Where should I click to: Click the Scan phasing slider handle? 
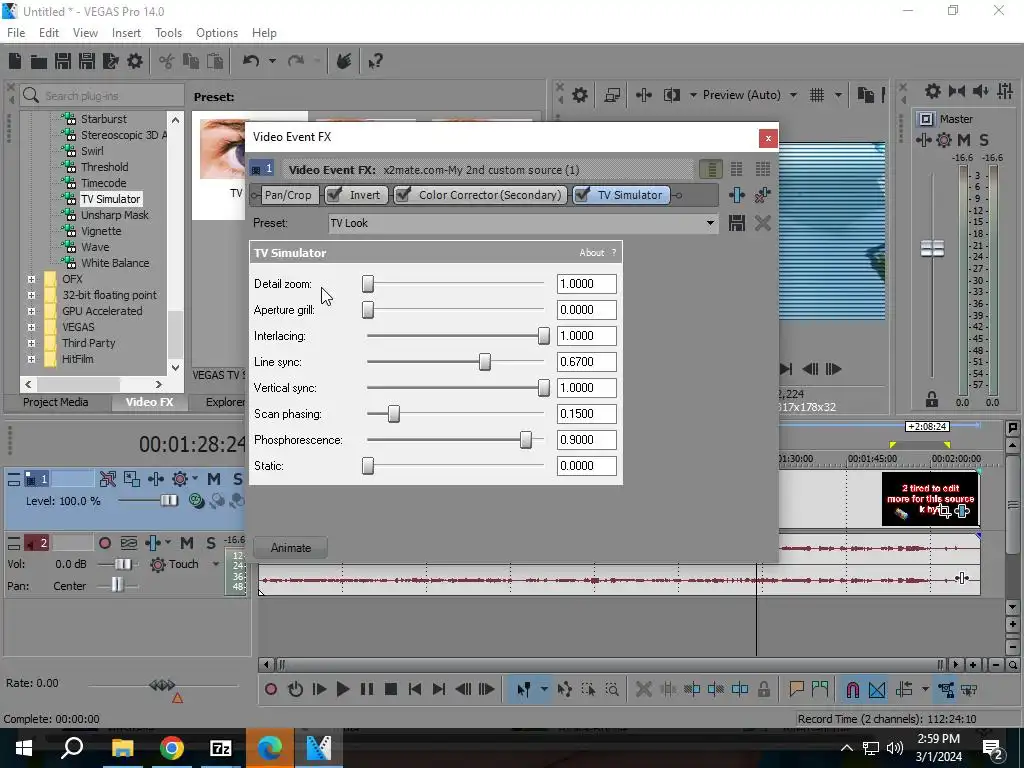[x=394, y=414]
